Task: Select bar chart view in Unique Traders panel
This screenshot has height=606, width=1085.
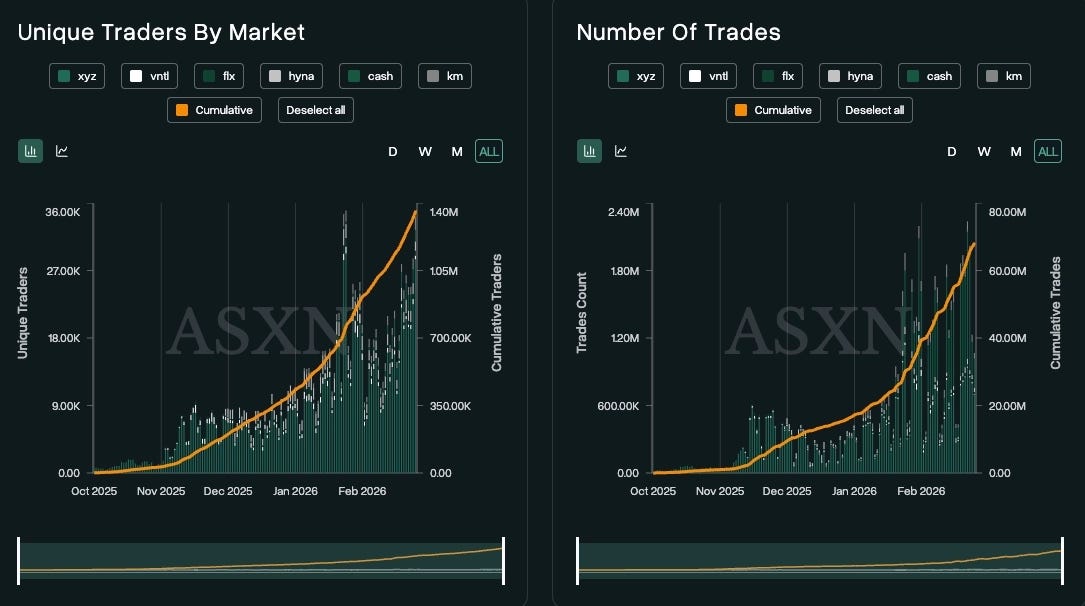Action: click(x=30, y=151)
